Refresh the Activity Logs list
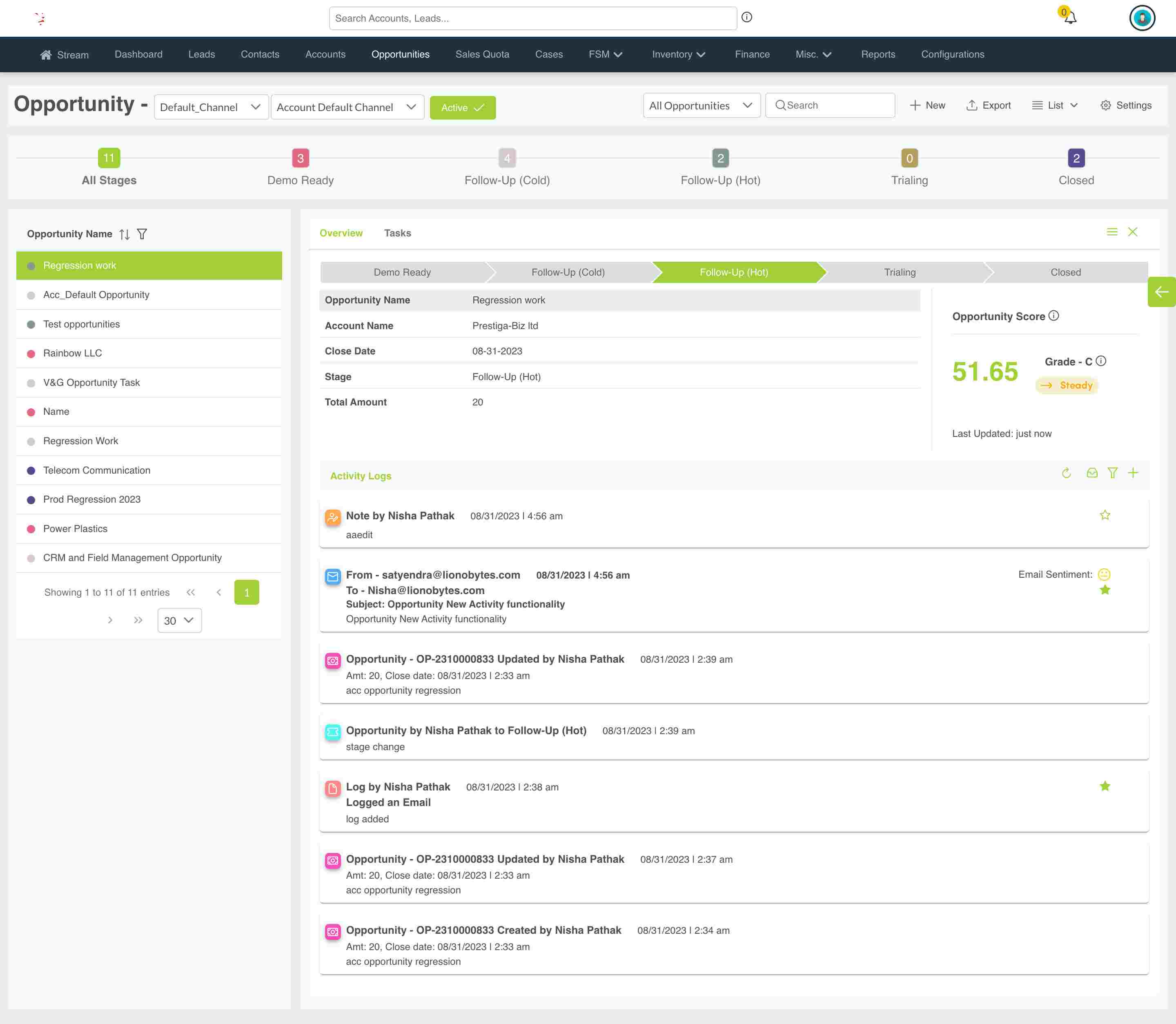Screen dimensions: 1176x1024 coord(1066,473)
